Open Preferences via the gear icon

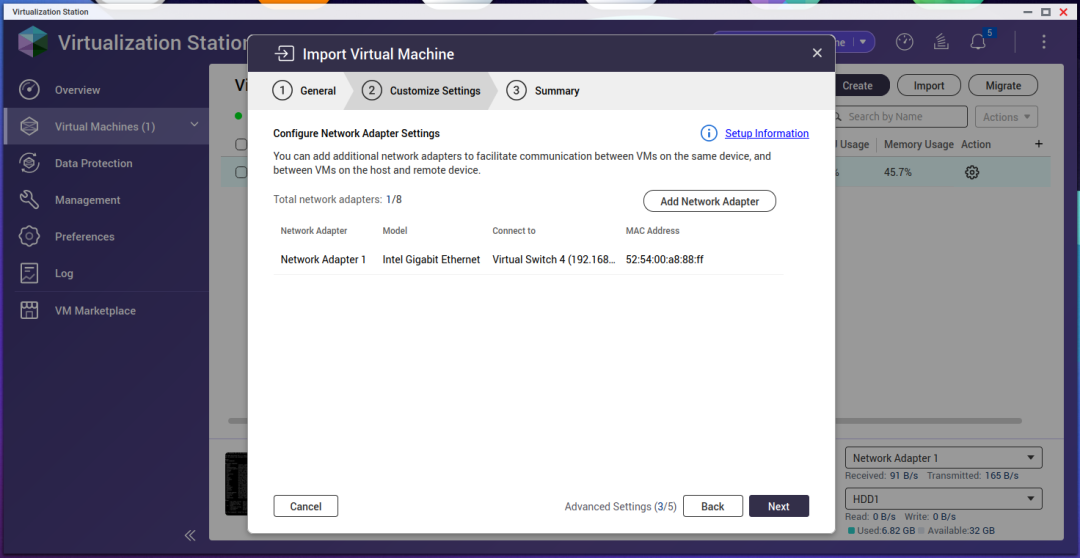[29, 236]
